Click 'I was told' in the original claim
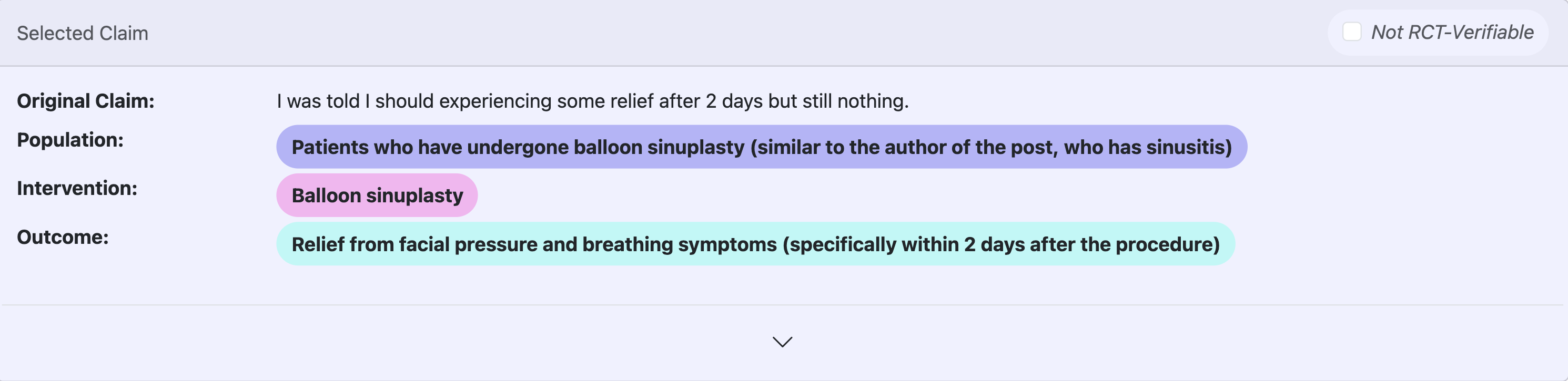Image resolution: width=1568 pixels, height=381 pixels. (318, 101)
